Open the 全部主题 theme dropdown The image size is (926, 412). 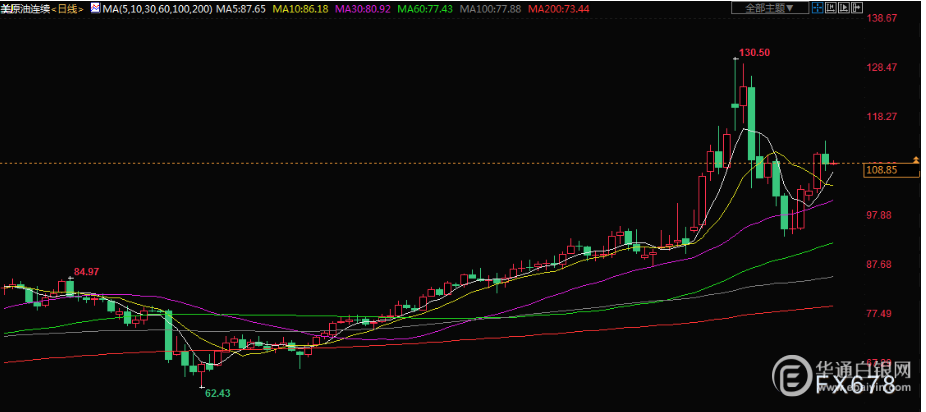[x=770, y=8]
